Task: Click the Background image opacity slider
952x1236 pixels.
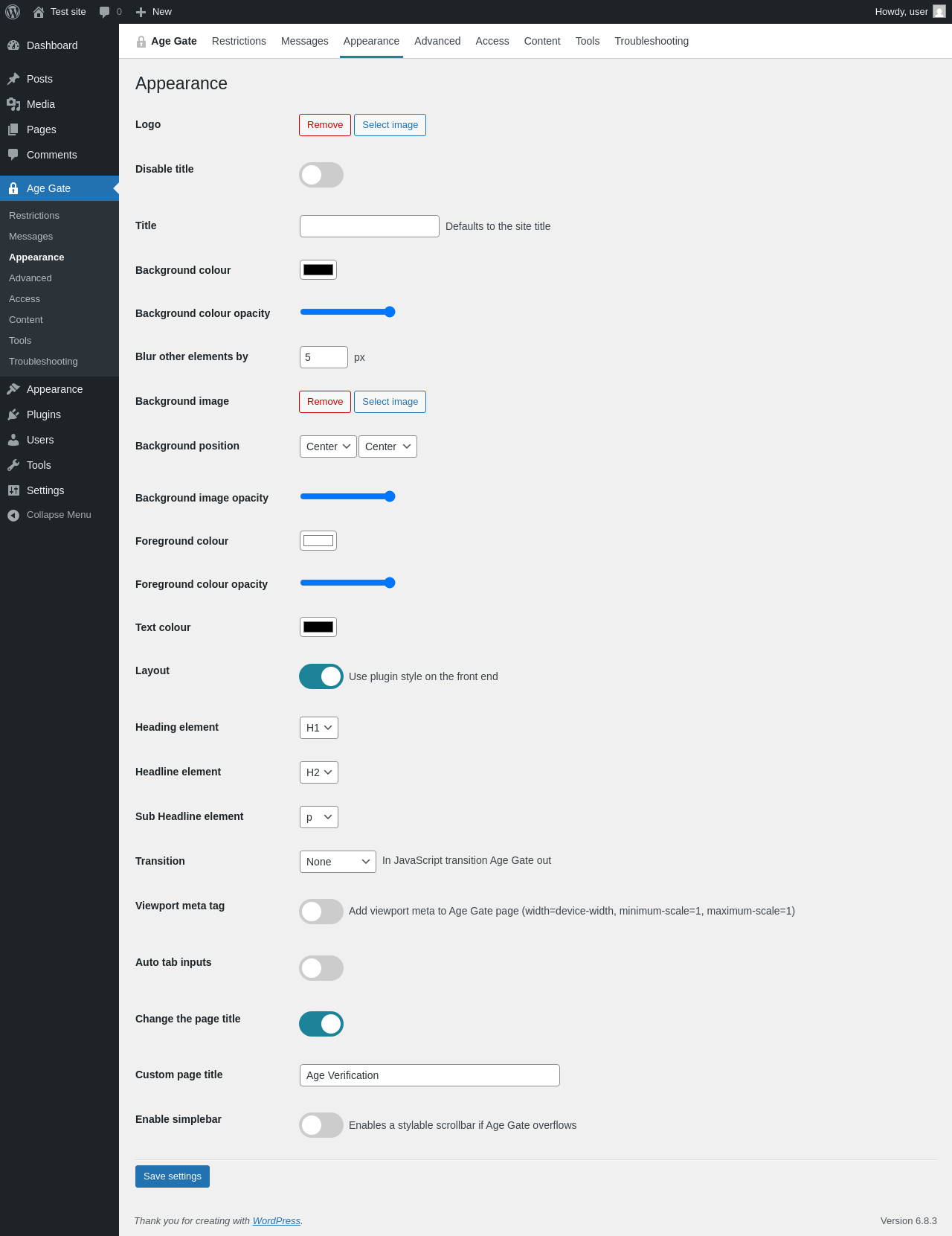Action: (x=347, y=496)
